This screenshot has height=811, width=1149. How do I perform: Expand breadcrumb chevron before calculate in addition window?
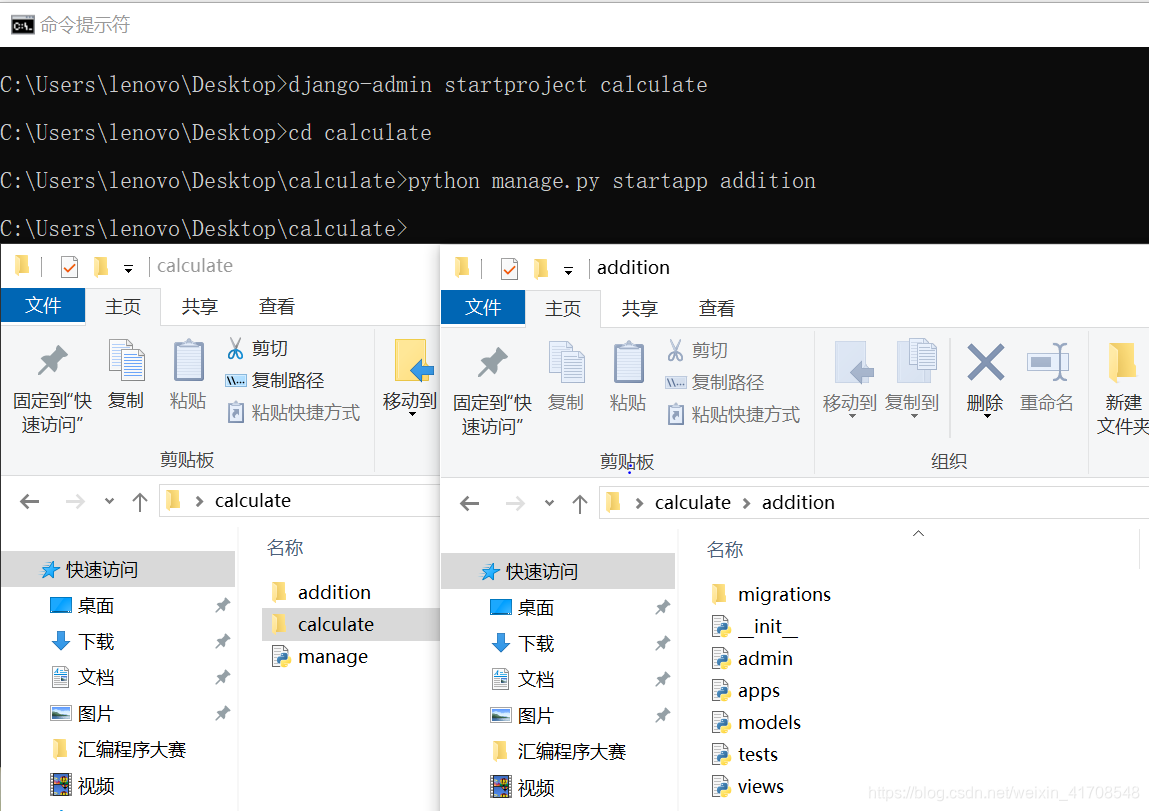tap(639, 503)
